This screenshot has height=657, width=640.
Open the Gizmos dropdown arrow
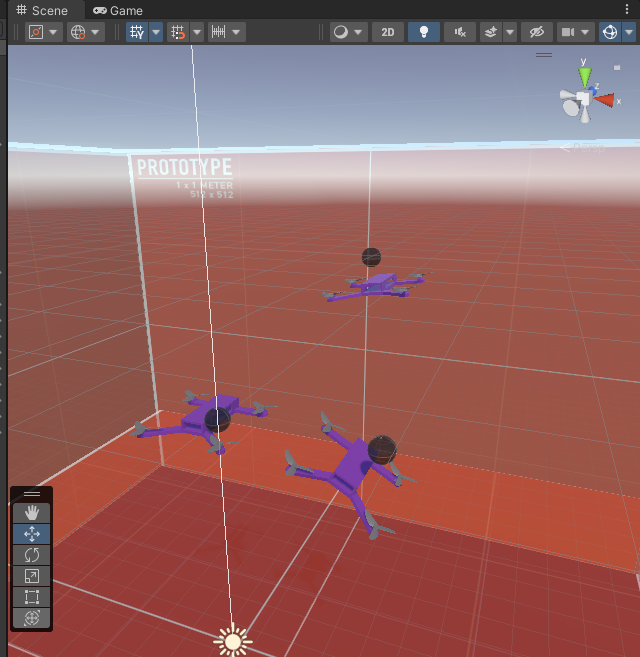[629, 32]
